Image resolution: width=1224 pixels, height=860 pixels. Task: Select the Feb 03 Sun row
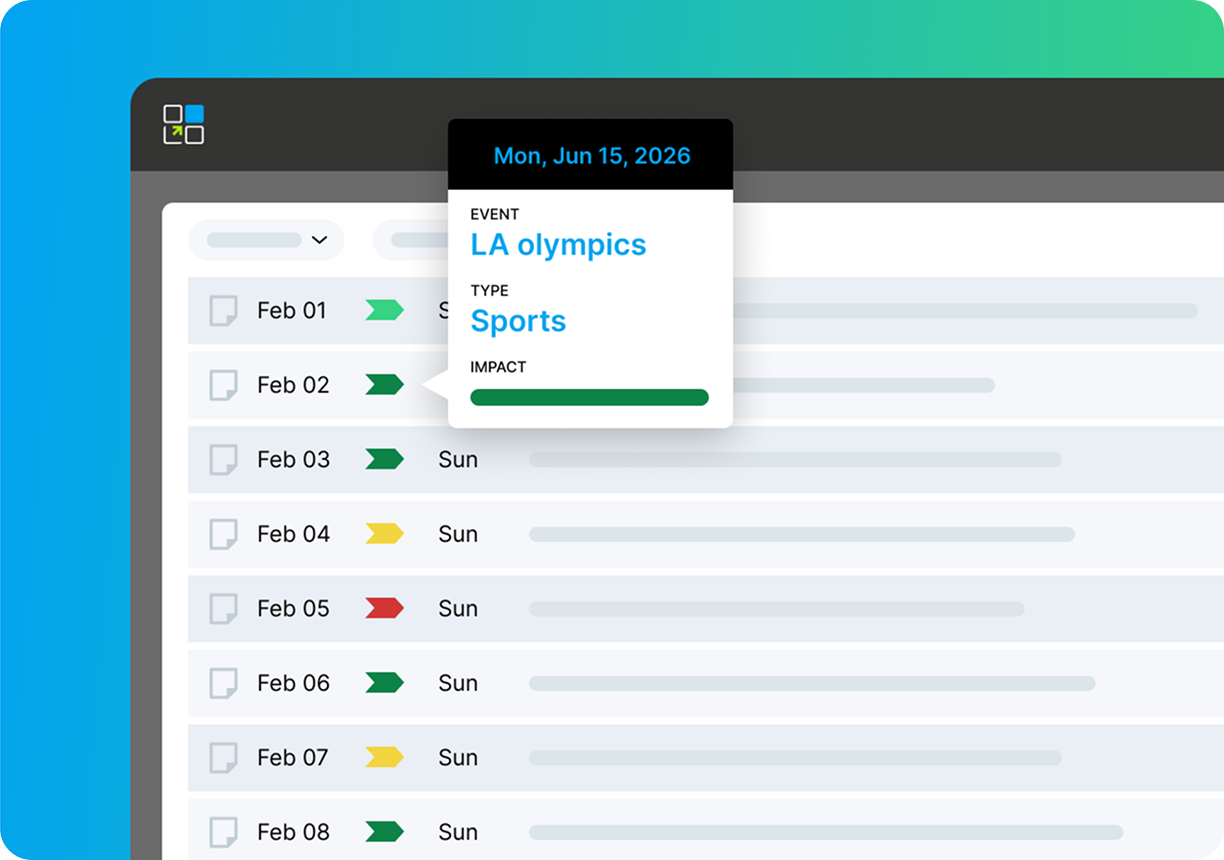click(458, 459)
